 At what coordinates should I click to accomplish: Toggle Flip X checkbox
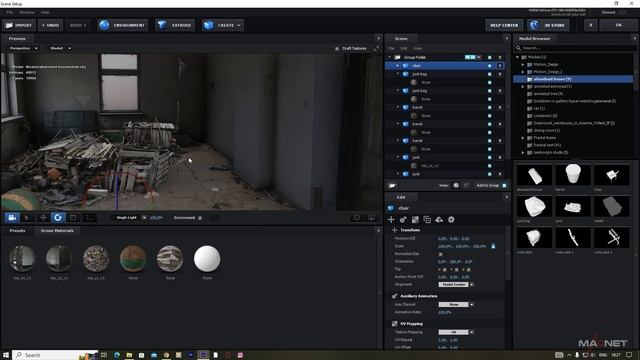tap(444, 269)
